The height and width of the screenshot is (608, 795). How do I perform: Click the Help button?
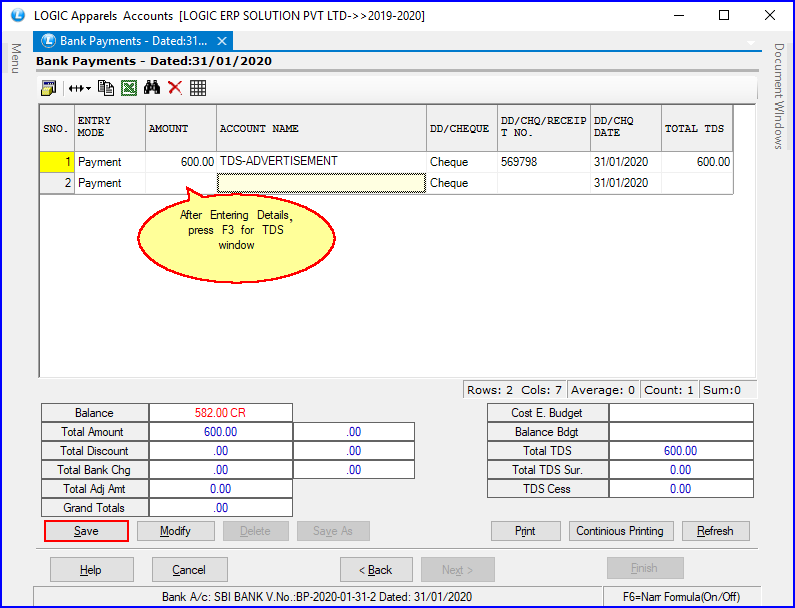pyautogui.click(x=91, y=569)
